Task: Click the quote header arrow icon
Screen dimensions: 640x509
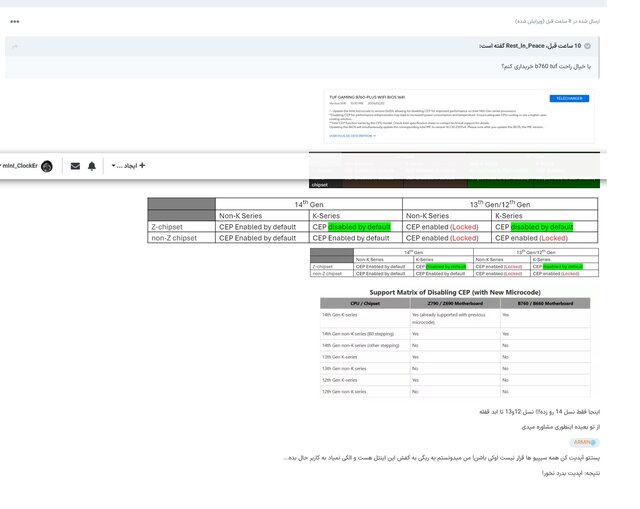Action: coord(588,46)
